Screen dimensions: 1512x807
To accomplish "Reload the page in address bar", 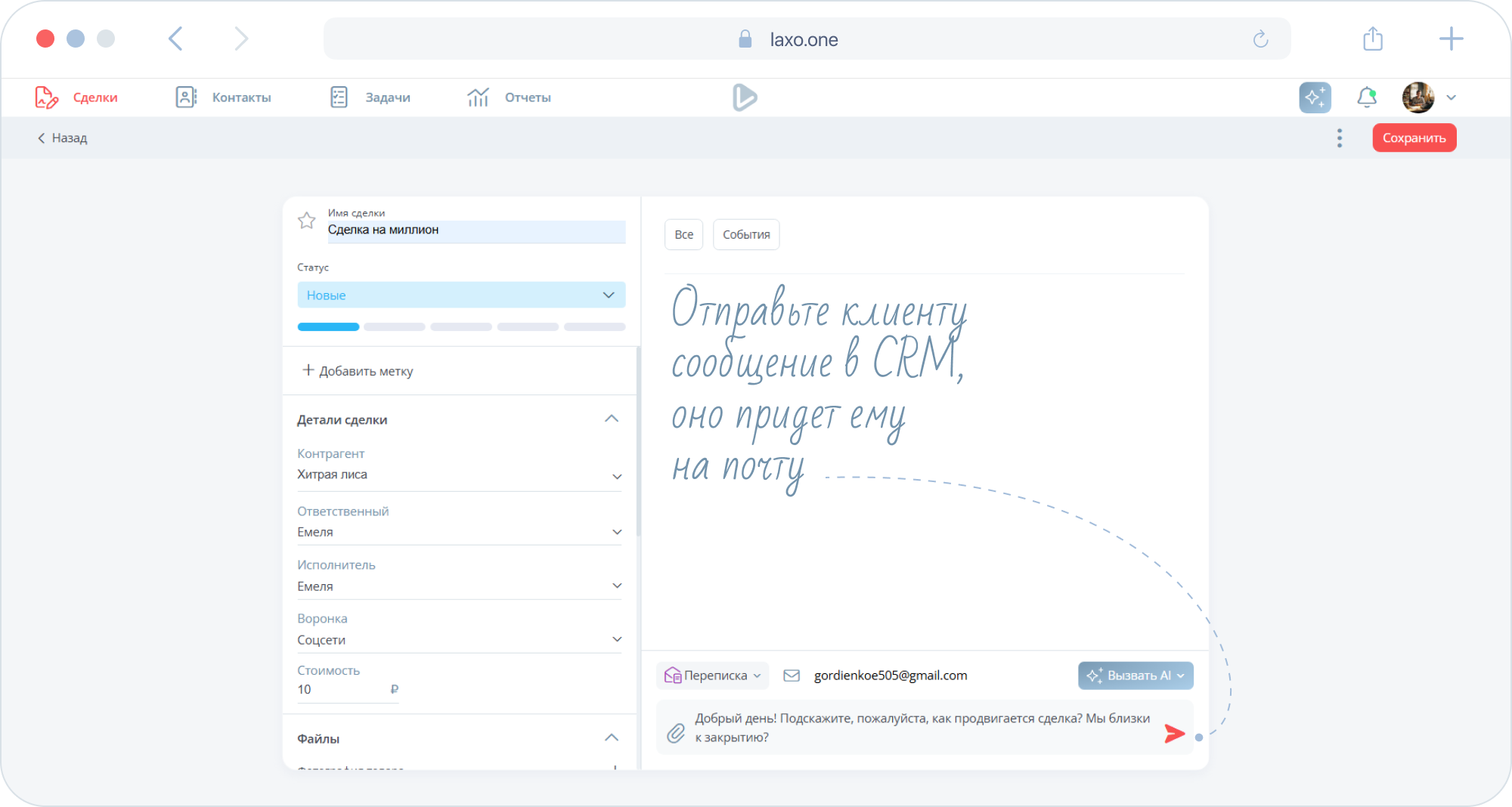I will (1260, 39).
